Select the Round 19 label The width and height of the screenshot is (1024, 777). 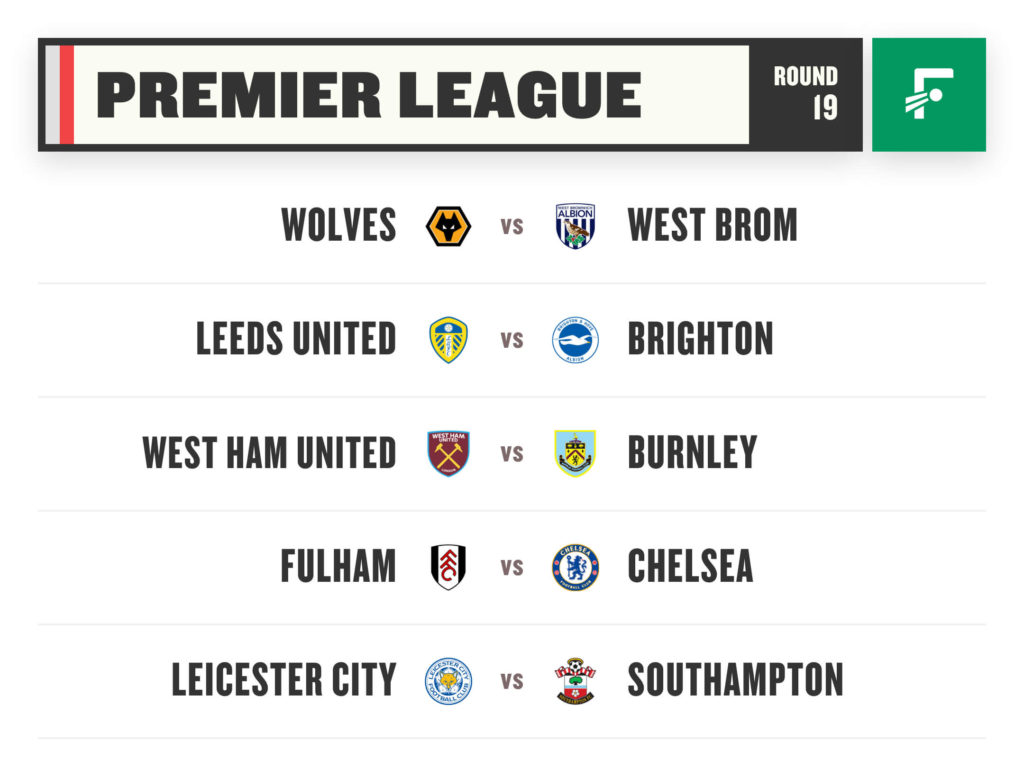click(x=806, y=93)
